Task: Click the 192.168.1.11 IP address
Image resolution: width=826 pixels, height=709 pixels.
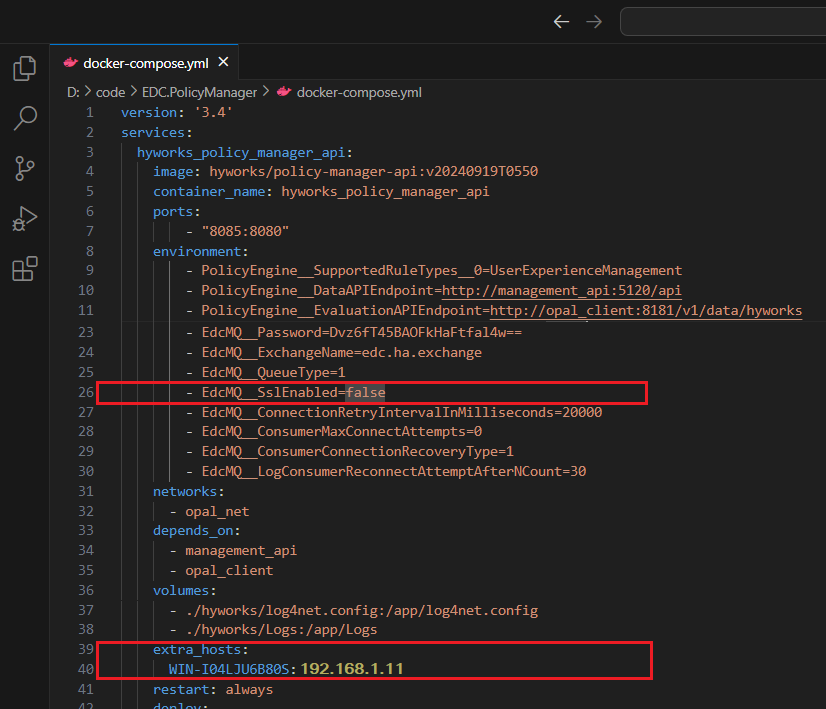Action: point(351,668)
